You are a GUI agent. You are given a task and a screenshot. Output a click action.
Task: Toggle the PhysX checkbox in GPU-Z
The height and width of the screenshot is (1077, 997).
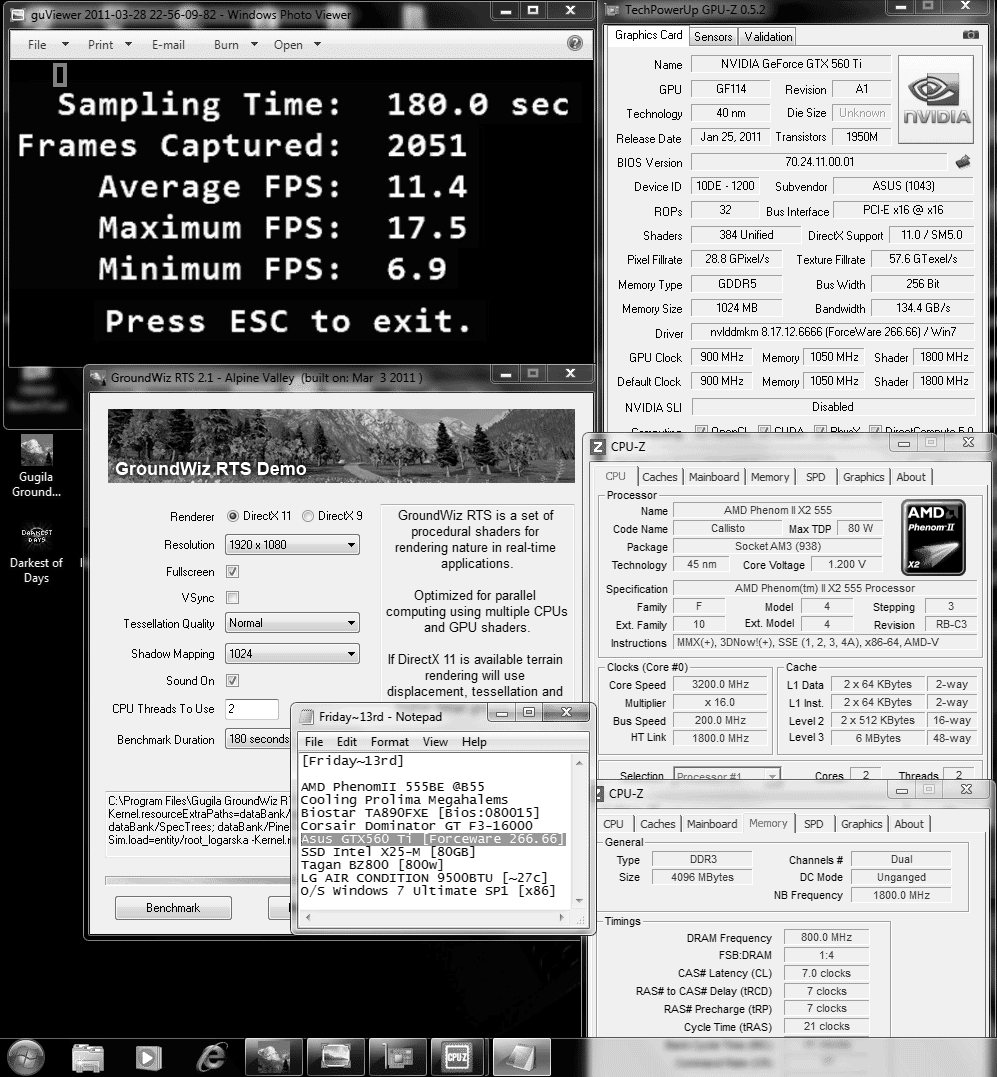[820, 431]
